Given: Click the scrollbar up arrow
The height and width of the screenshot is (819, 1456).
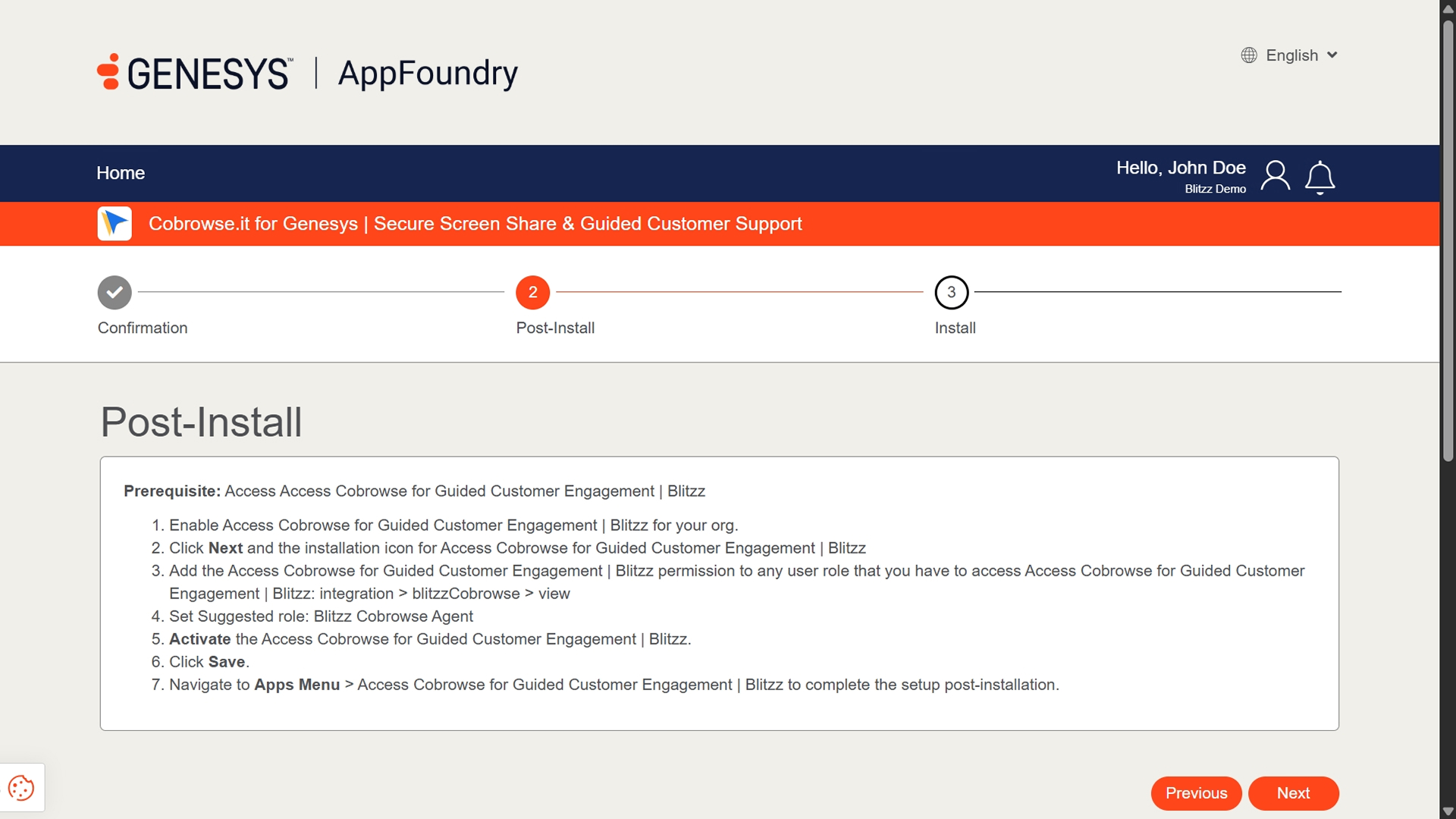Looking at the screenshot, I should pos(1448,9).
